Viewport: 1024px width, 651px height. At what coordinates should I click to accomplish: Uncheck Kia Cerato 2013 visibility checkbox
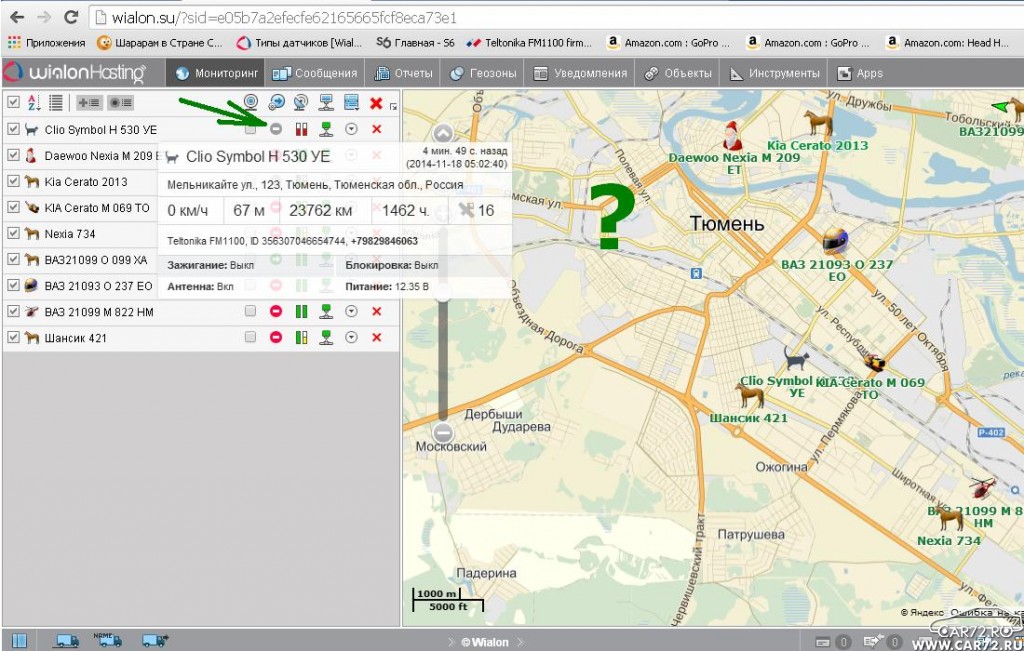click(x=13, y=181)
